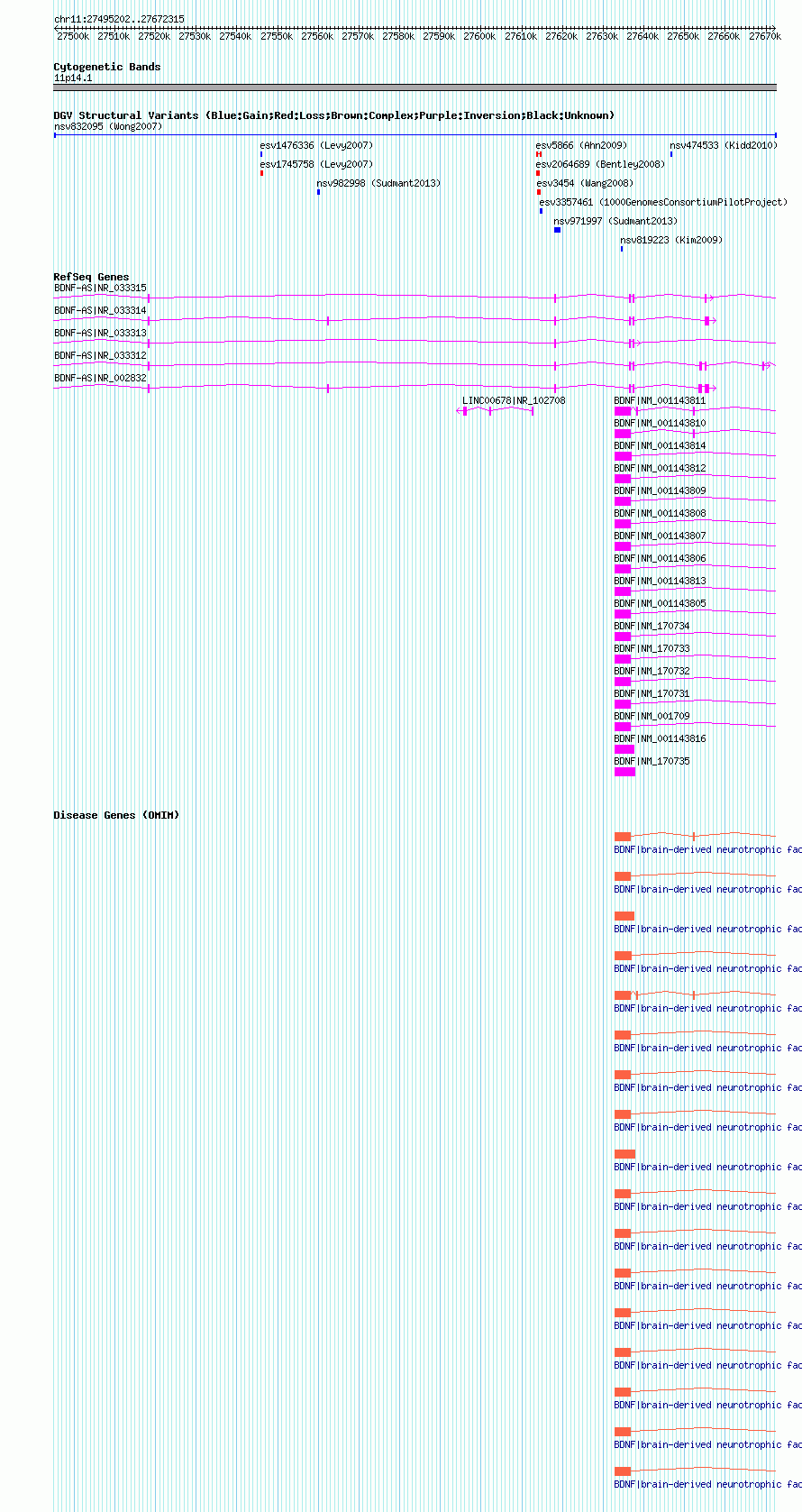Open transcript BDNF-AS|NR_033312
The width and height of the screenshot is (802, 1512).
100,355
